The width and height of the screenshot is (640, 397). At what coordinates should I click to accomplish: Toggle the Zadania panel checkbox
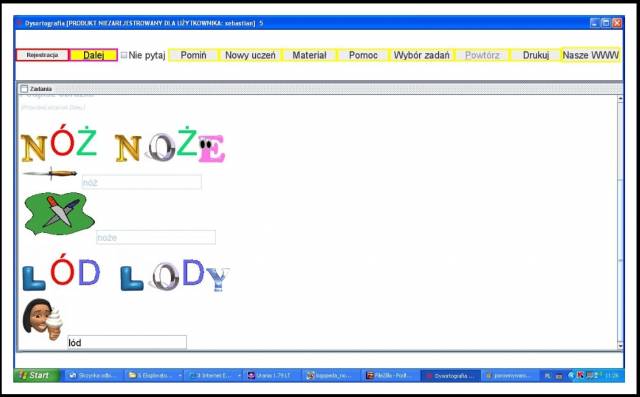click(24, 89)
